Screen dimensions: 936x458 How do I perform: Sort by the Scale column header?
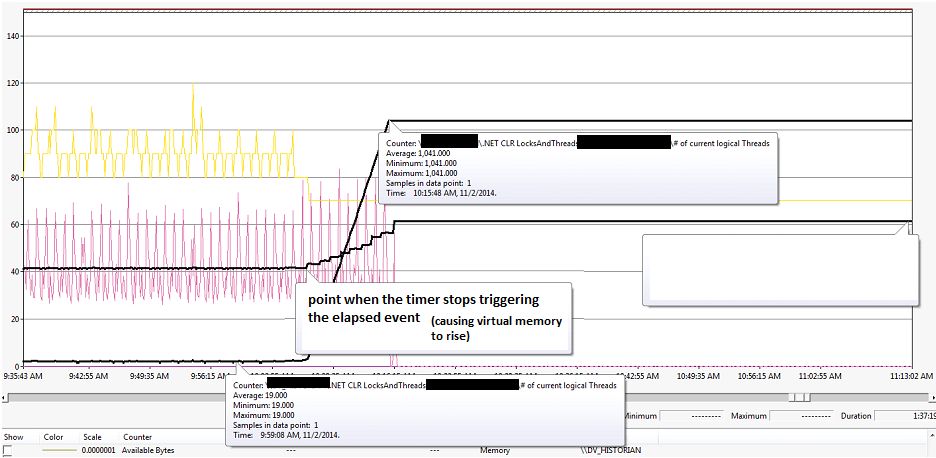92,437
